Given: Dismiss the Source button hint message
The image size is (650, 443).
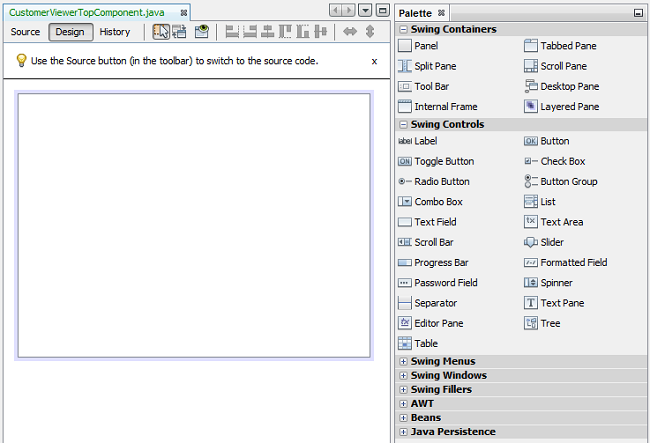Looking at the screenshot, I should (x=374, y=61).
